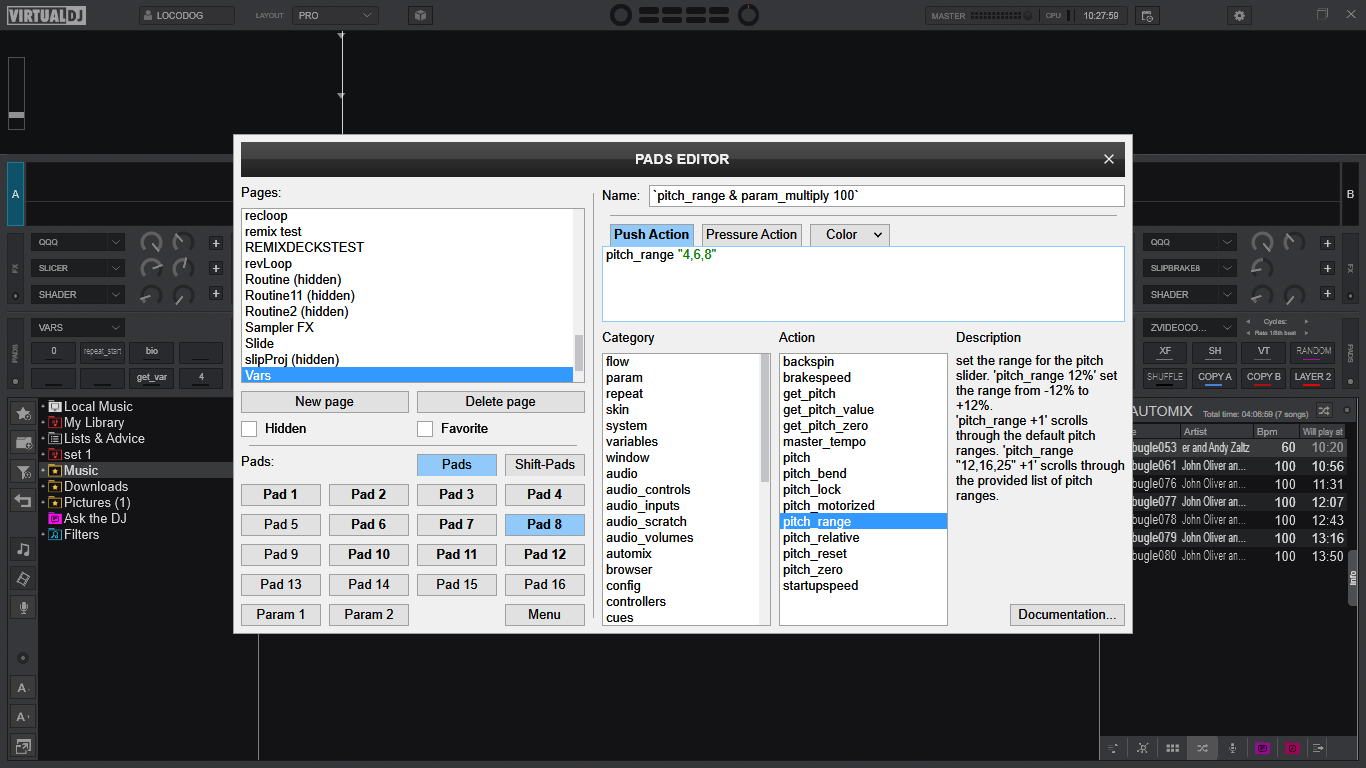The width and height of the screenshot is (1366, 768).
Task: Click the cube extensions icon in top bar
Action: tap(421, 16)
